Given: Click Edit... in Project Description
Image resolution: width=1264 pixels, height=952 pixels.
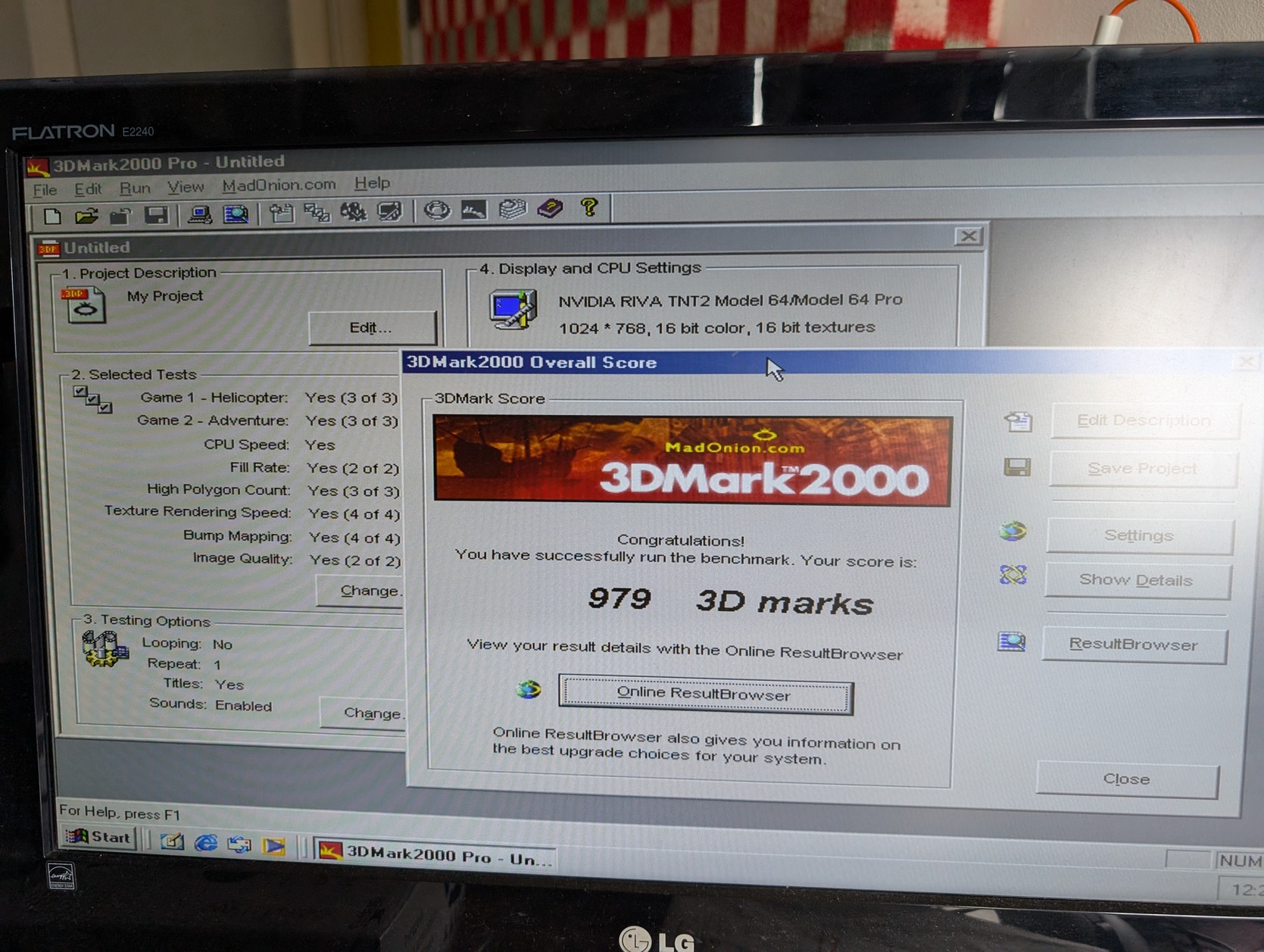Looking at the screenshot, I should [372, 328].
